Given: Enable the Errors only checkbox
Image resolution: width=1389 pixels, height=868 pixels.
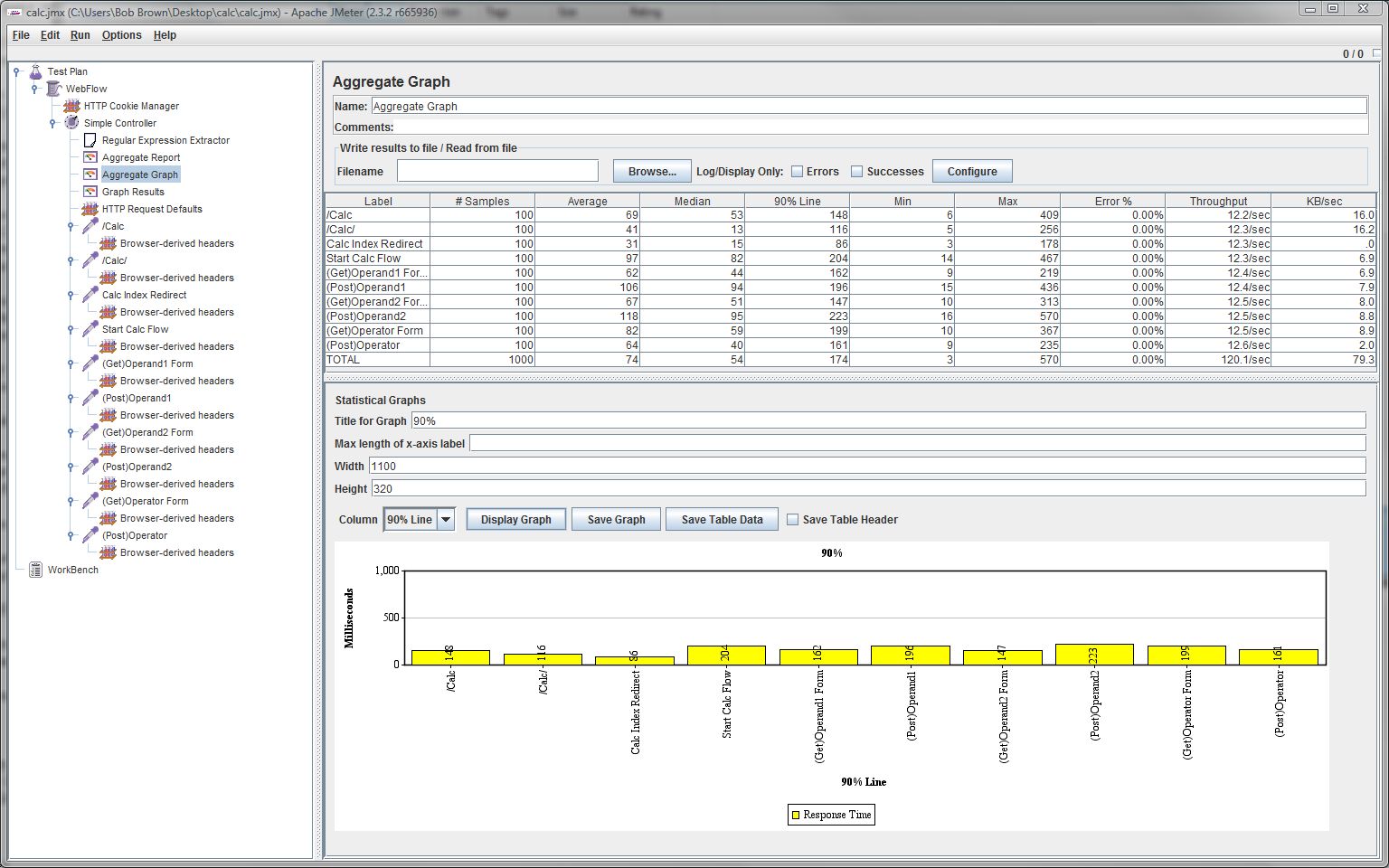Looking at the screenshot, I should (797, 172).
